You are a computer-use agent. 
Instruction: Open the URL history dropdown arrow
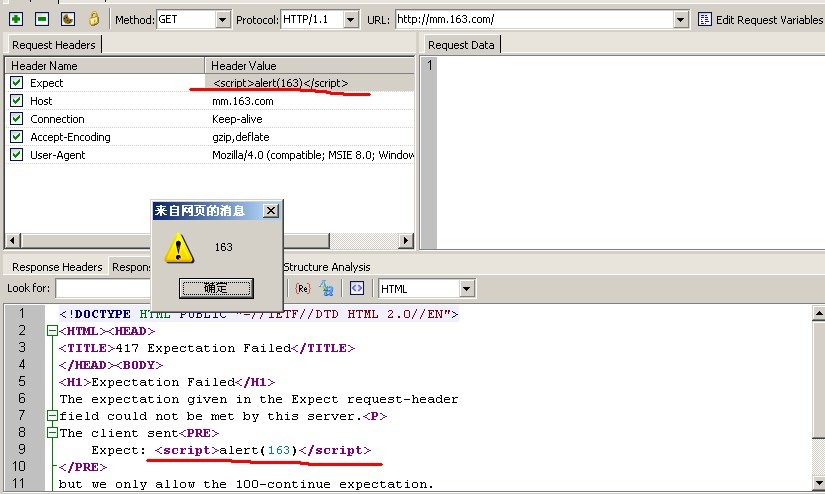click(680, 20)
